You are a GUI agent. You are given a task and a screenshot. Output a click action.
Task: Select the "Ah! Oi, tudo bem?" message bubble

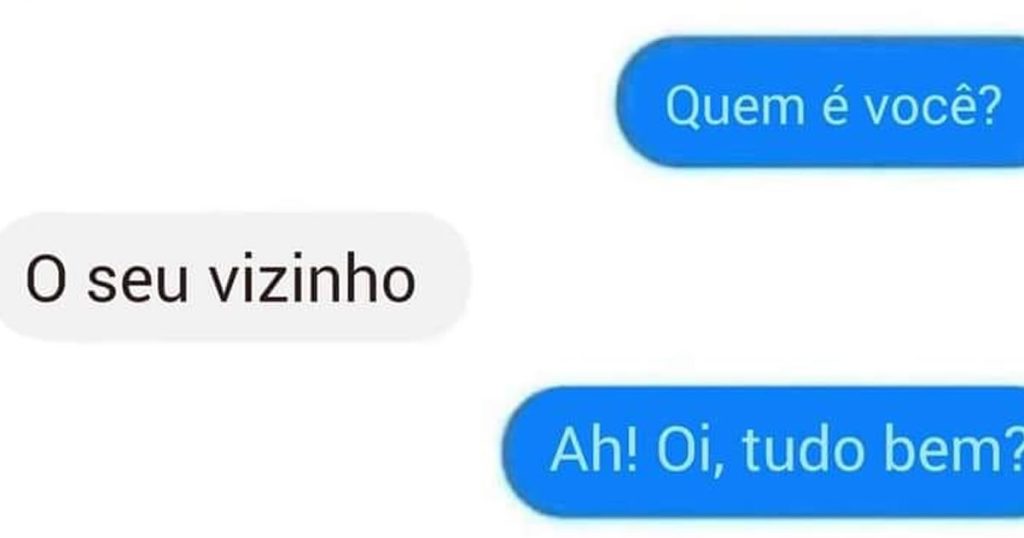coord(763,452)
